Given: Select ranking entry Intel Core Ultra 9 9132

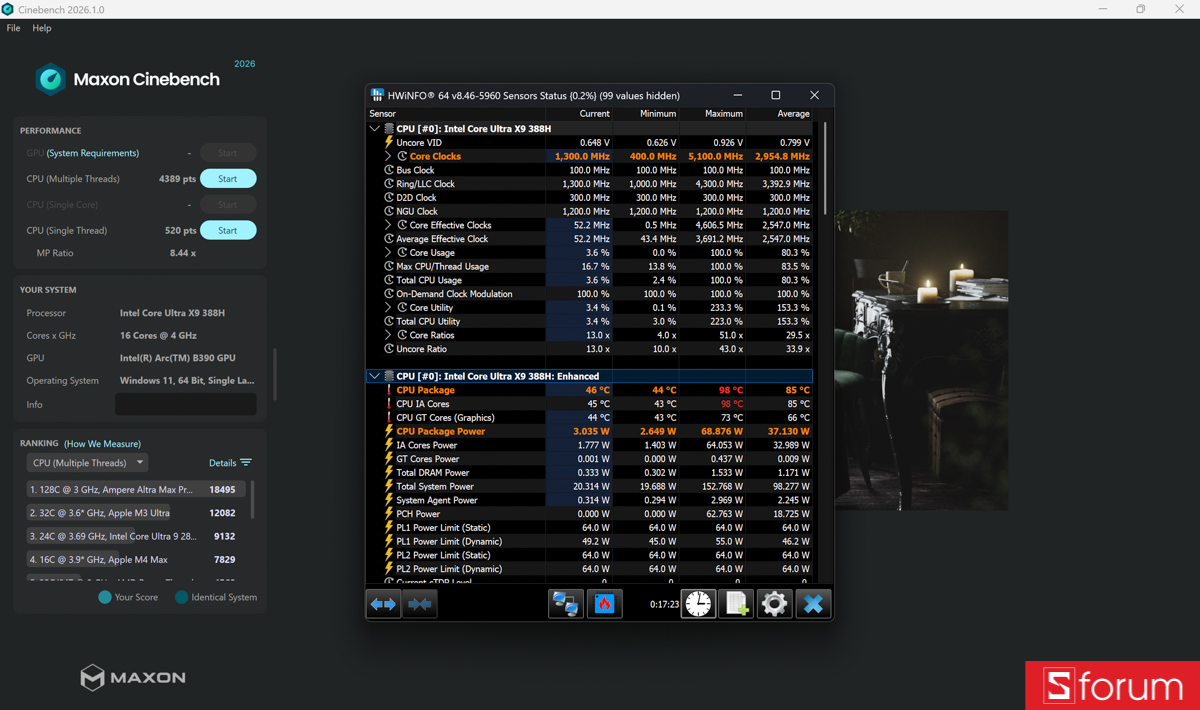Looking at the screenshot, I should 135,536.
